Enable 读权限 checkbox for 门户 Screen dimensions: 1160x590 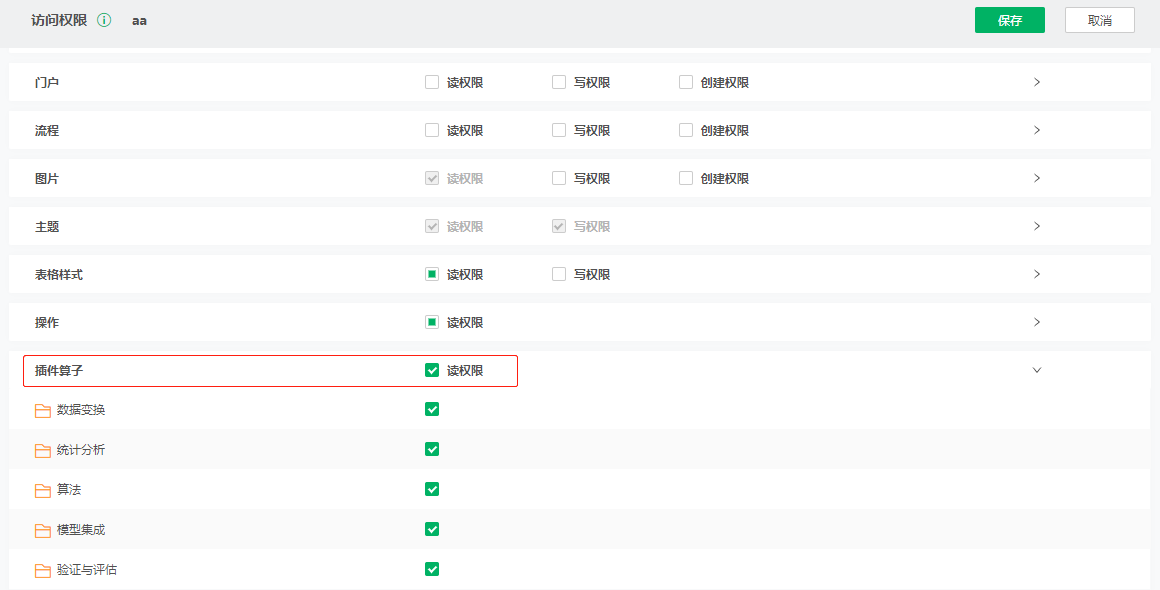(x=431, y=81)
